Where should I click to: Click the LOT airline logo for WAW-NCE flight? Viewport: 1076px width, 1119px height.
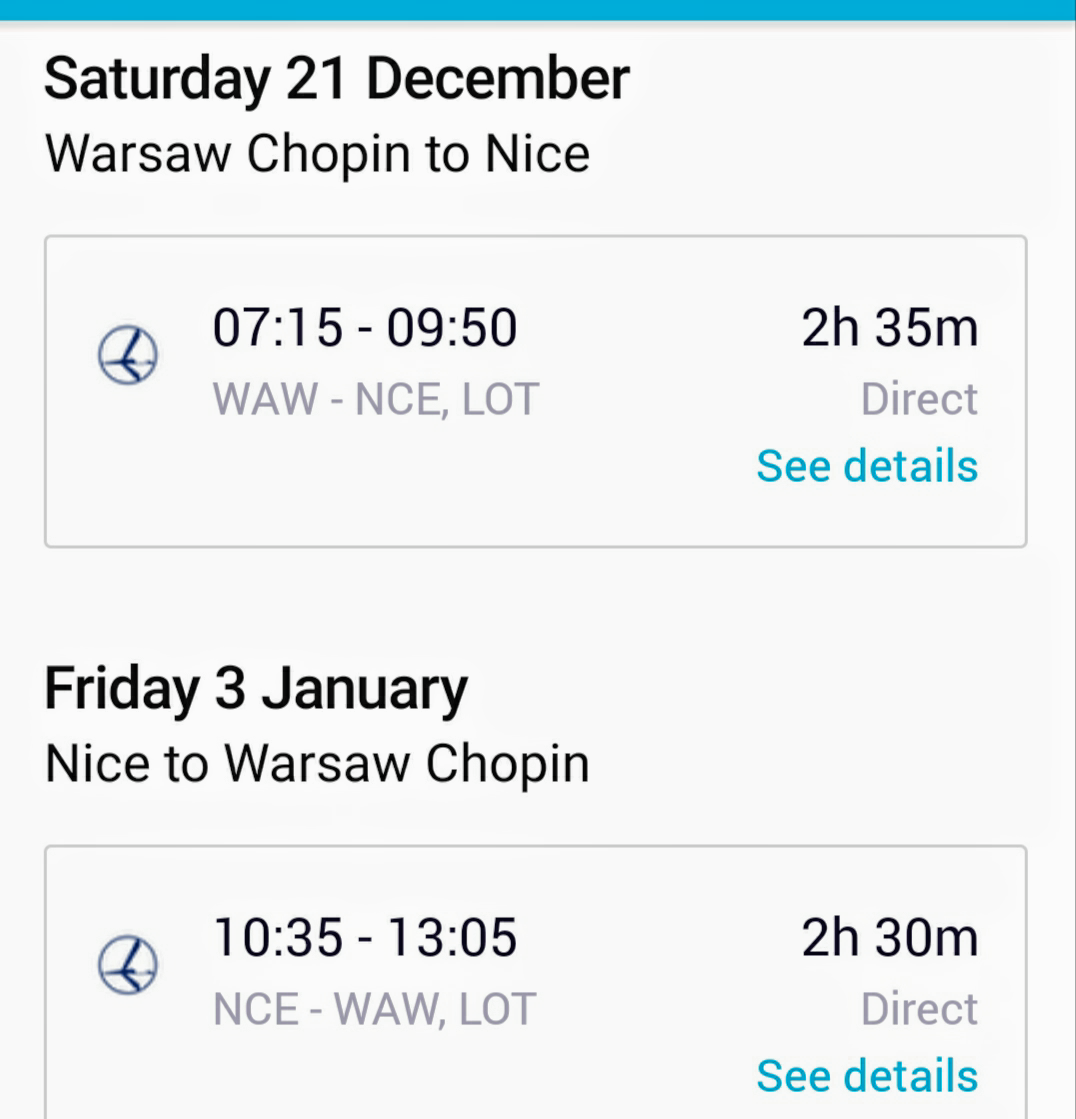pos(127,356)
